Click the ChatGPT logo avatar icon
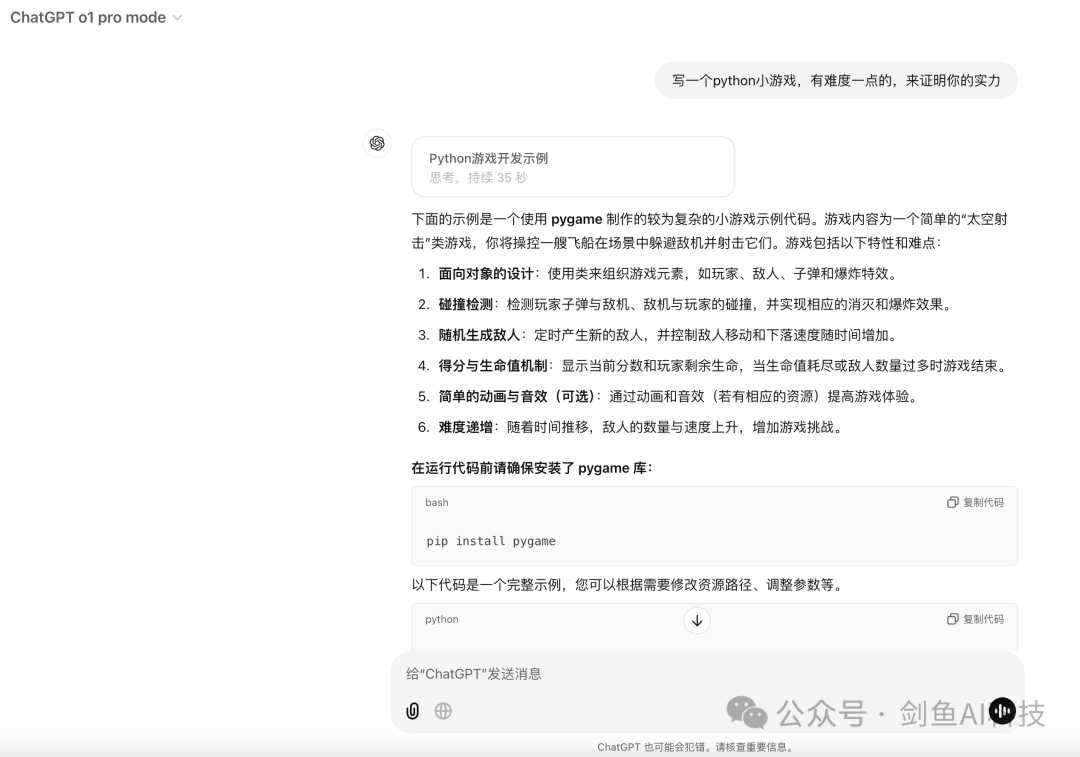 pyautogui.click(x=377, y=143)
